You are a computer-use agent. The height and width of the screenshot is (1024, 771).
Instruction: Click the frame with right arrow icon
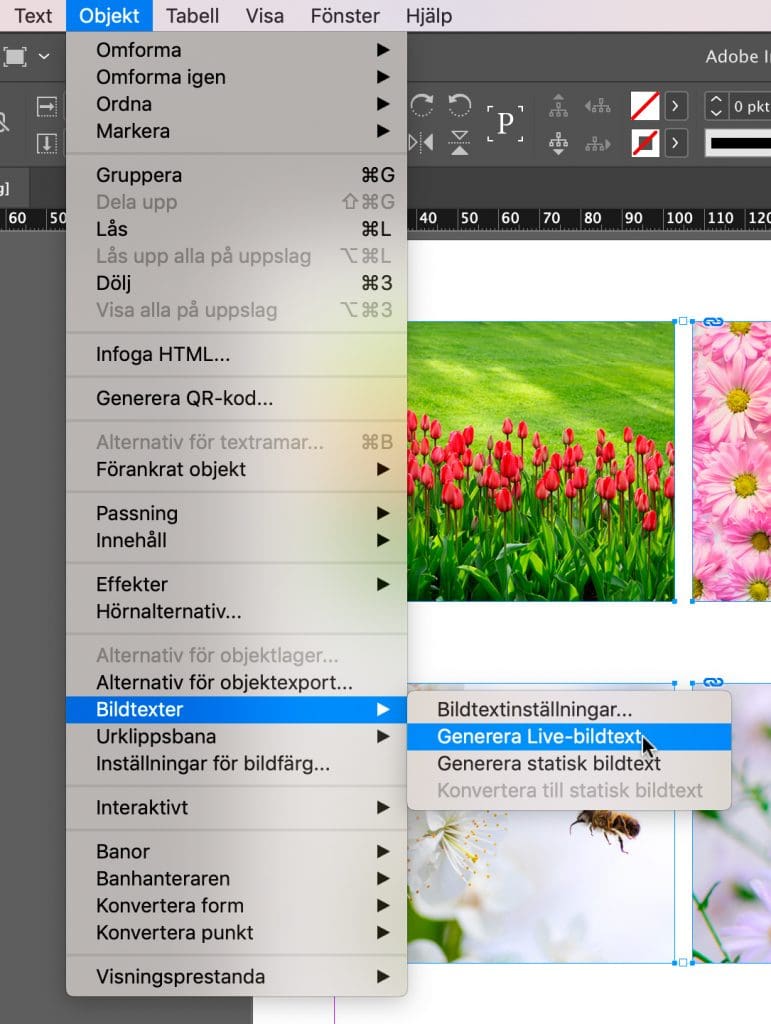coord(46,106)
